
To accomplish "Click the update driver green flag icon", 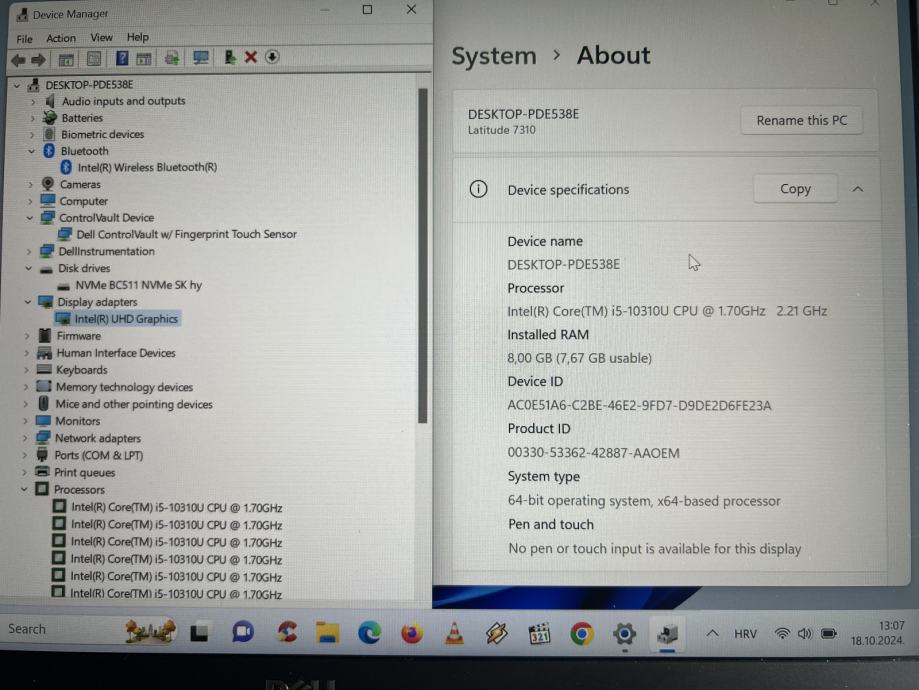I will [x=230, y=57].
